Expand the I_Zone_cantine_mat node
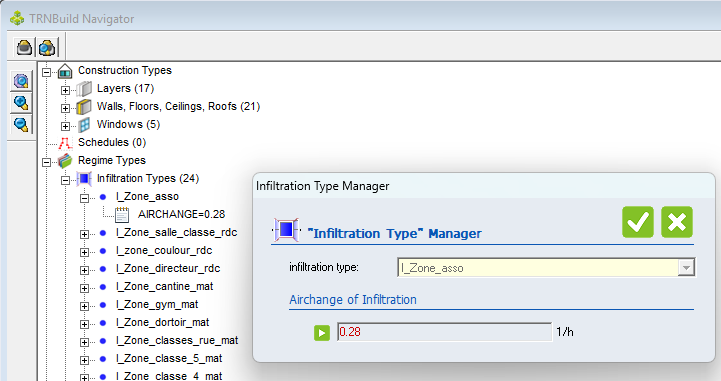This screenshot has height=381, width=721. [x=84, y=288]
